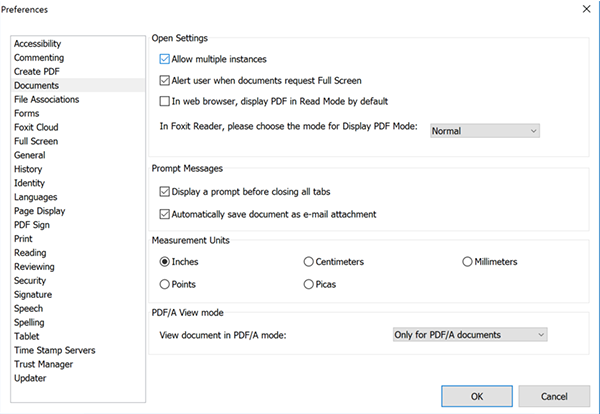Open the Reviewing preferences category
This screenshot has width=600, height=414.
(x=78, y=267)
